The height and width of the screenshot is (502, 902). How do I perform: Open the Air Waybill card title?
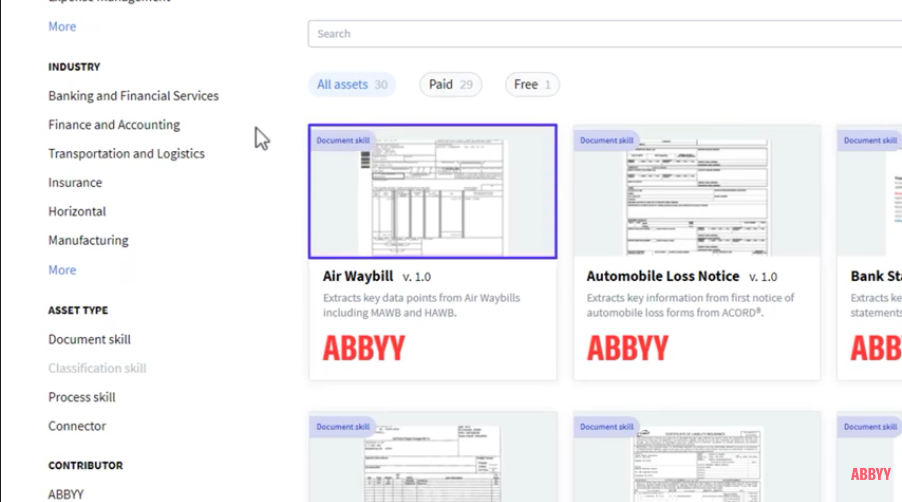[x=358, y=277]
